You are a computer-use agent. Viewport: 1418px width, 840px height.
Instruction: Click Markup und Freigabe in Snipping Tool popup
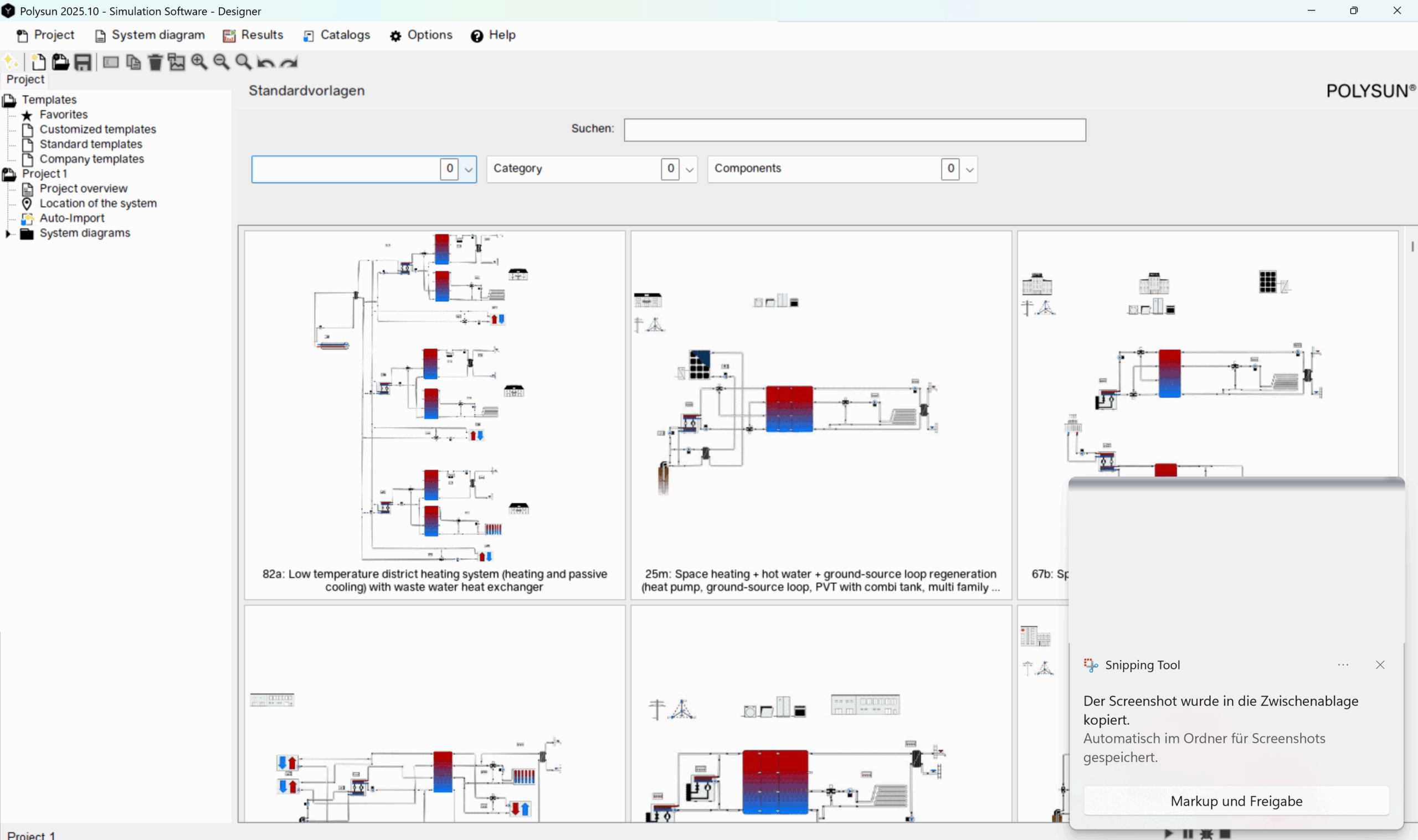point(1236,800)
